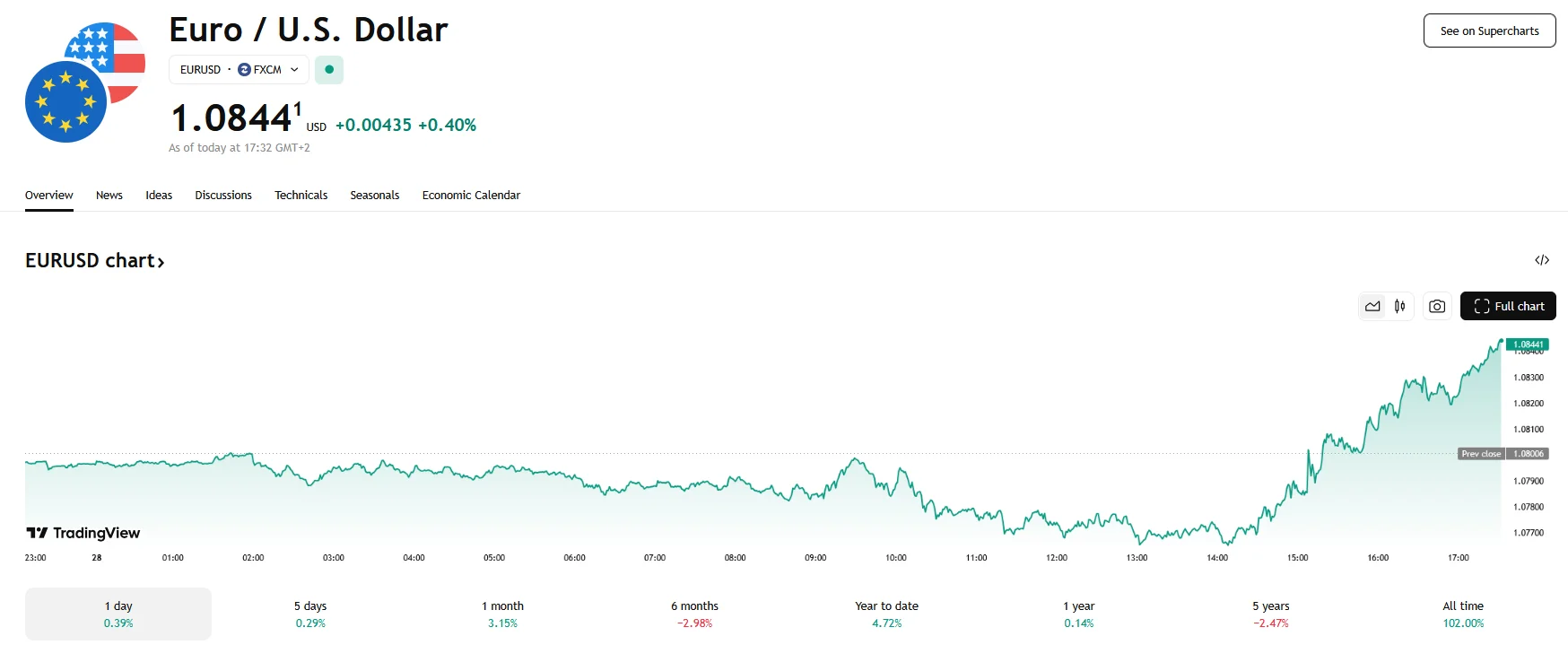
Task: Click the TradingView logo on chart
Action: click(83, 533)
